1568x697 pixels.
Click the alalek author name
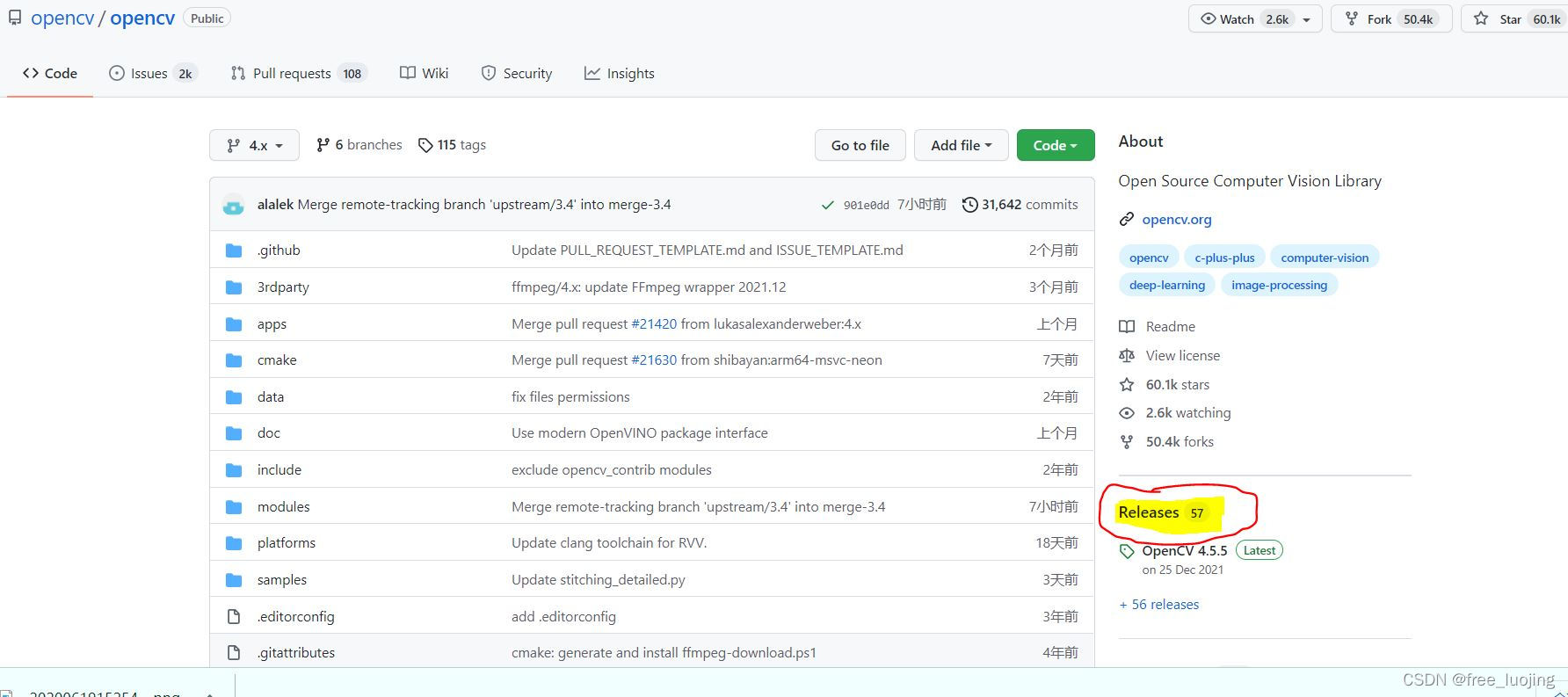click(x=275, y=205)
